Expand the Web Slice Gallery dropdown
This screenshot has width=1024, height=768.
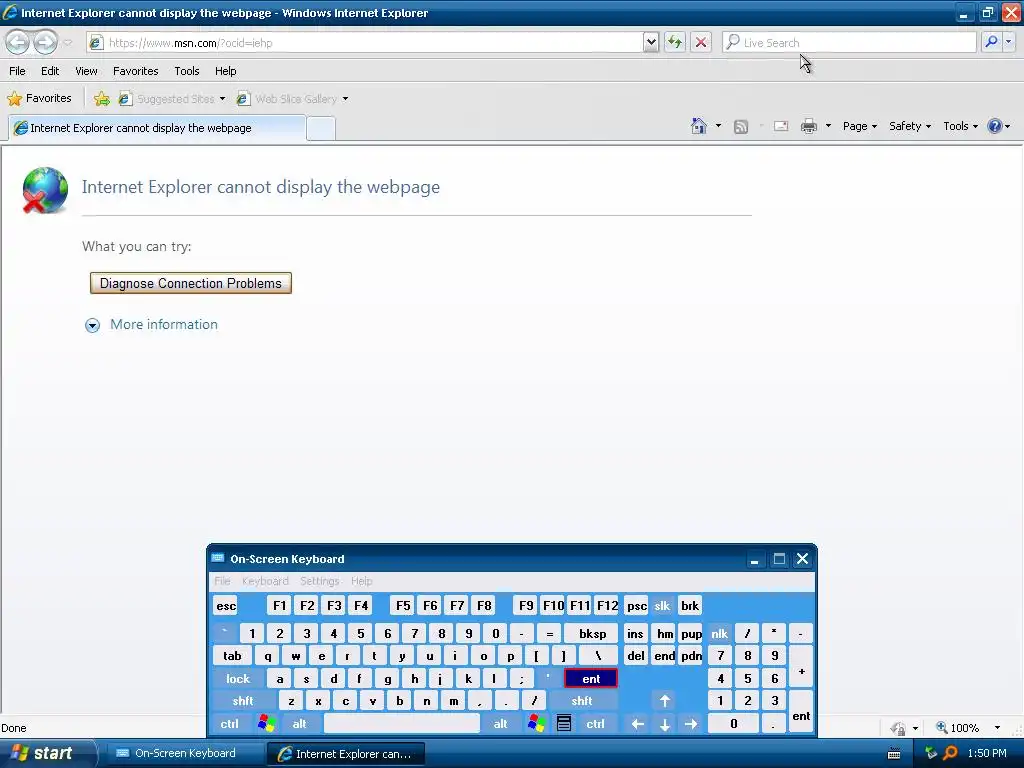[x=345, y=99]
